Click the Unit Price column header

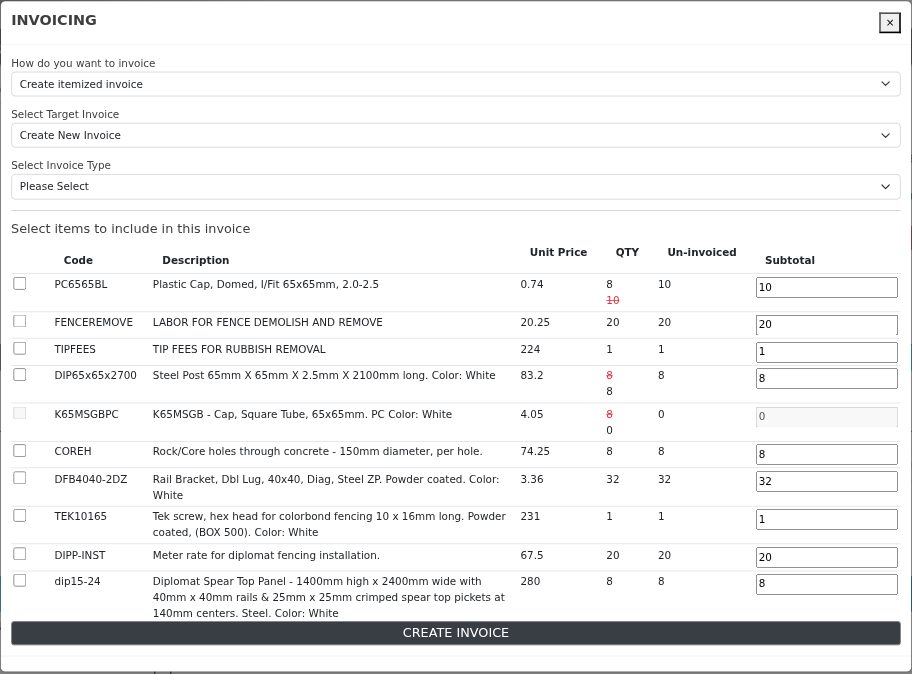(558, 252)
